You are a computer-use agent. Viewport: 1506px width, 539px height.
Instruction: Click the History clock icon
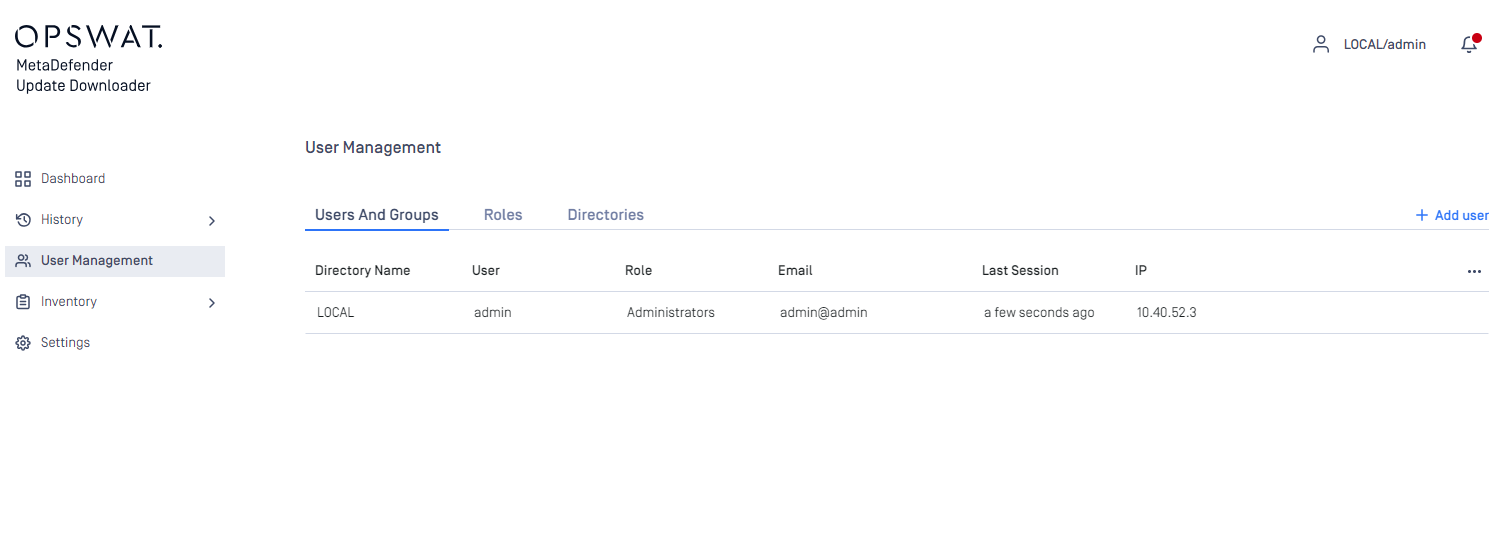click(x=23, y=220)
